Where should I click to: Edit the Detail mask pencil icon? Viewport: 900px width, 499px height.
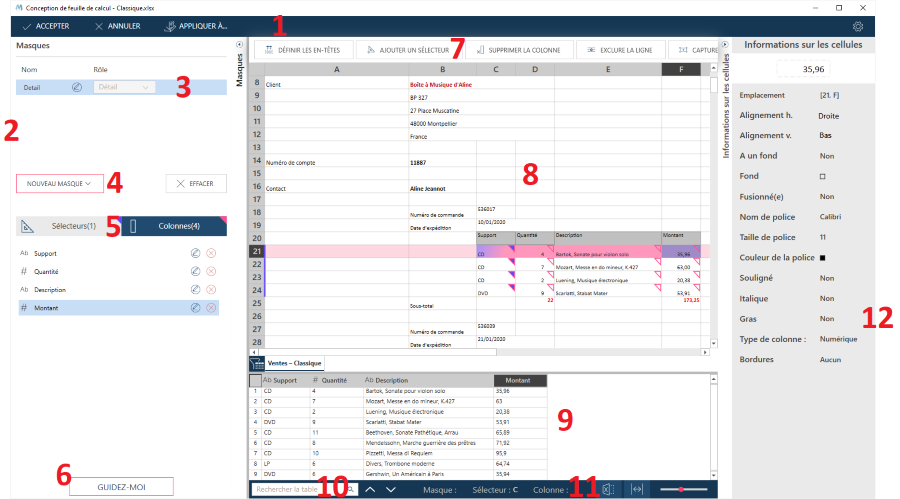tap(77, 87)
